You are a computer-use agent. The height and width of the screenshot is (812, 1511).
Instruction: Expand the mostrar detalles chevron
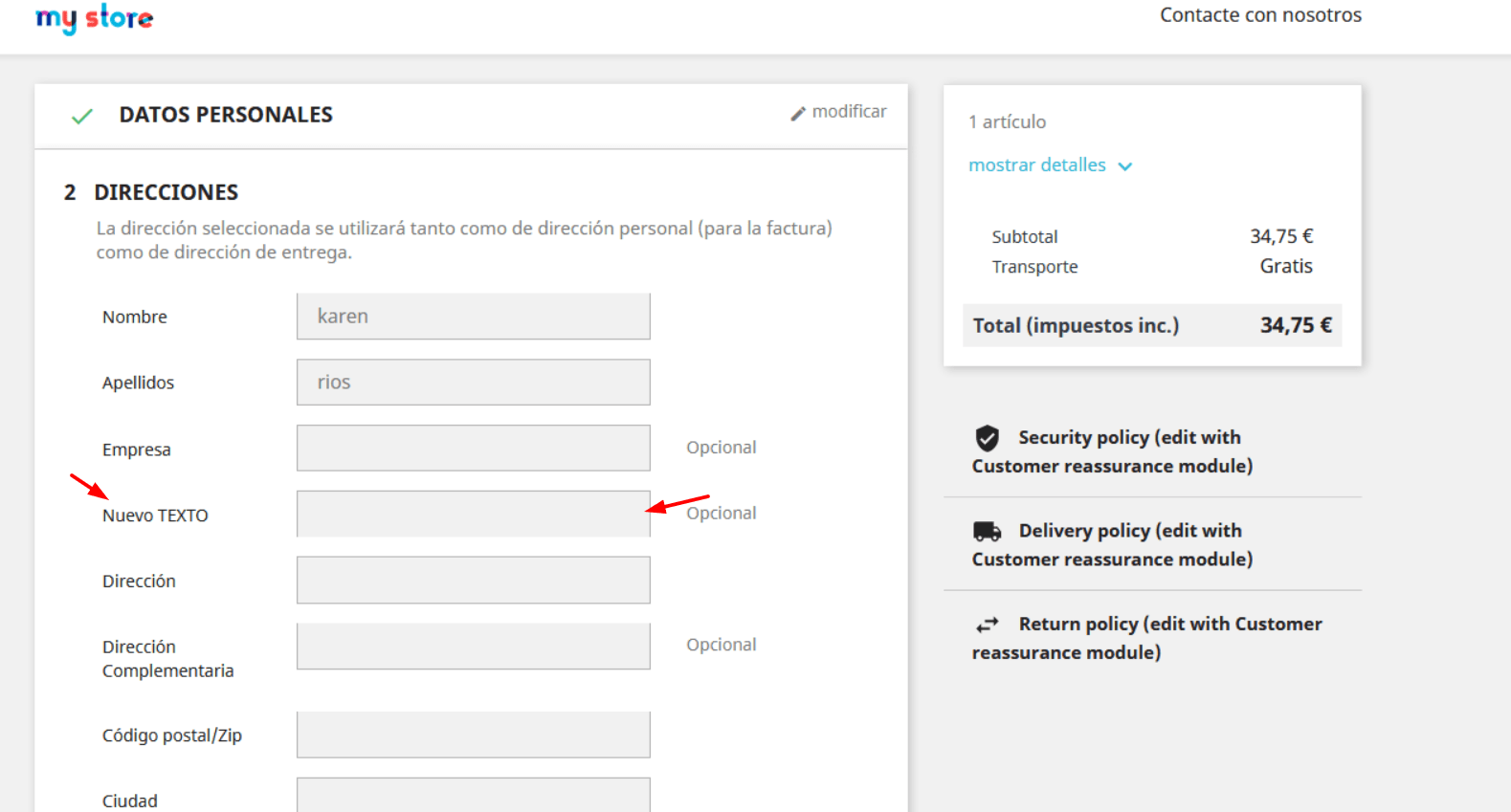[x=1125, y=166]
